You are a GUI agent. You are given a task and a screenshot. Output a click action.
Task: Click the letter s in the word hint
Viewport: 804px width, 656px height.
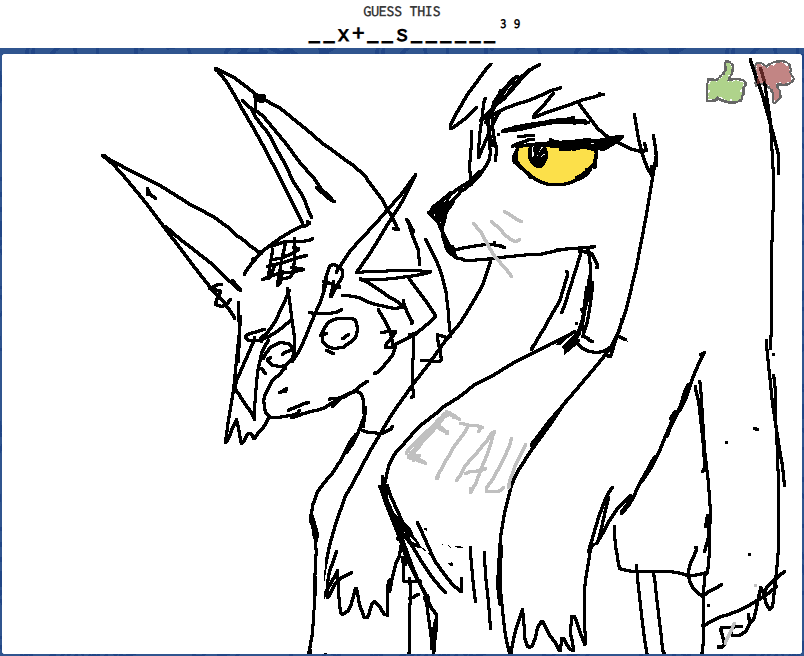tap(402, 35)
